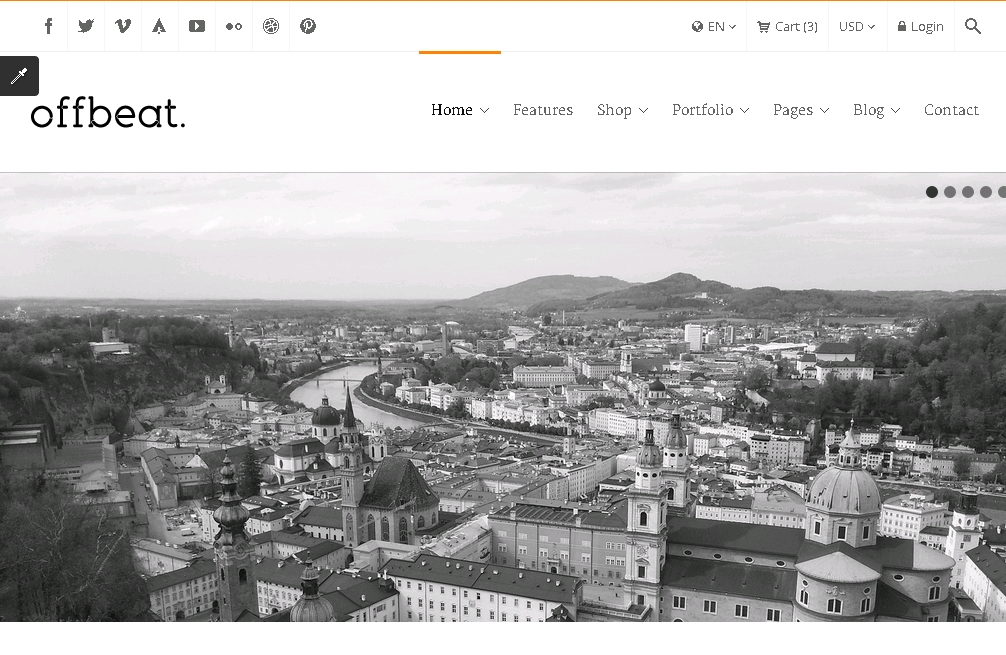Viewport: 1006px width, 655px height.
Task: Open the USD currency dropdown
Action: (x=857, y=27)
